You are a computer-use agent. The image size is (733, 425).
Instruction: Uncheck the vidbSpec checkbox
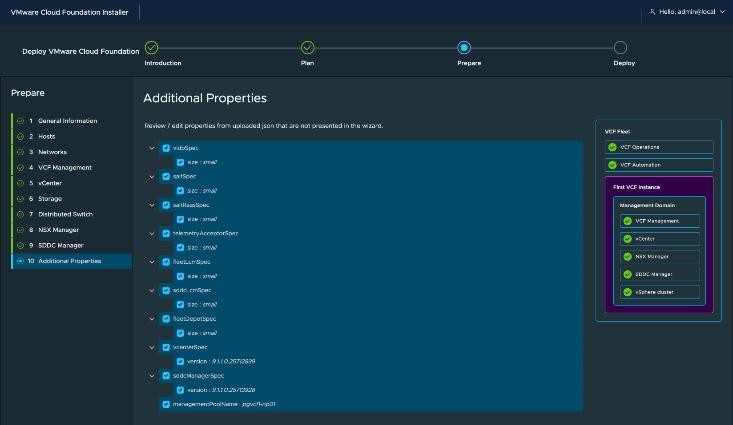166,148
